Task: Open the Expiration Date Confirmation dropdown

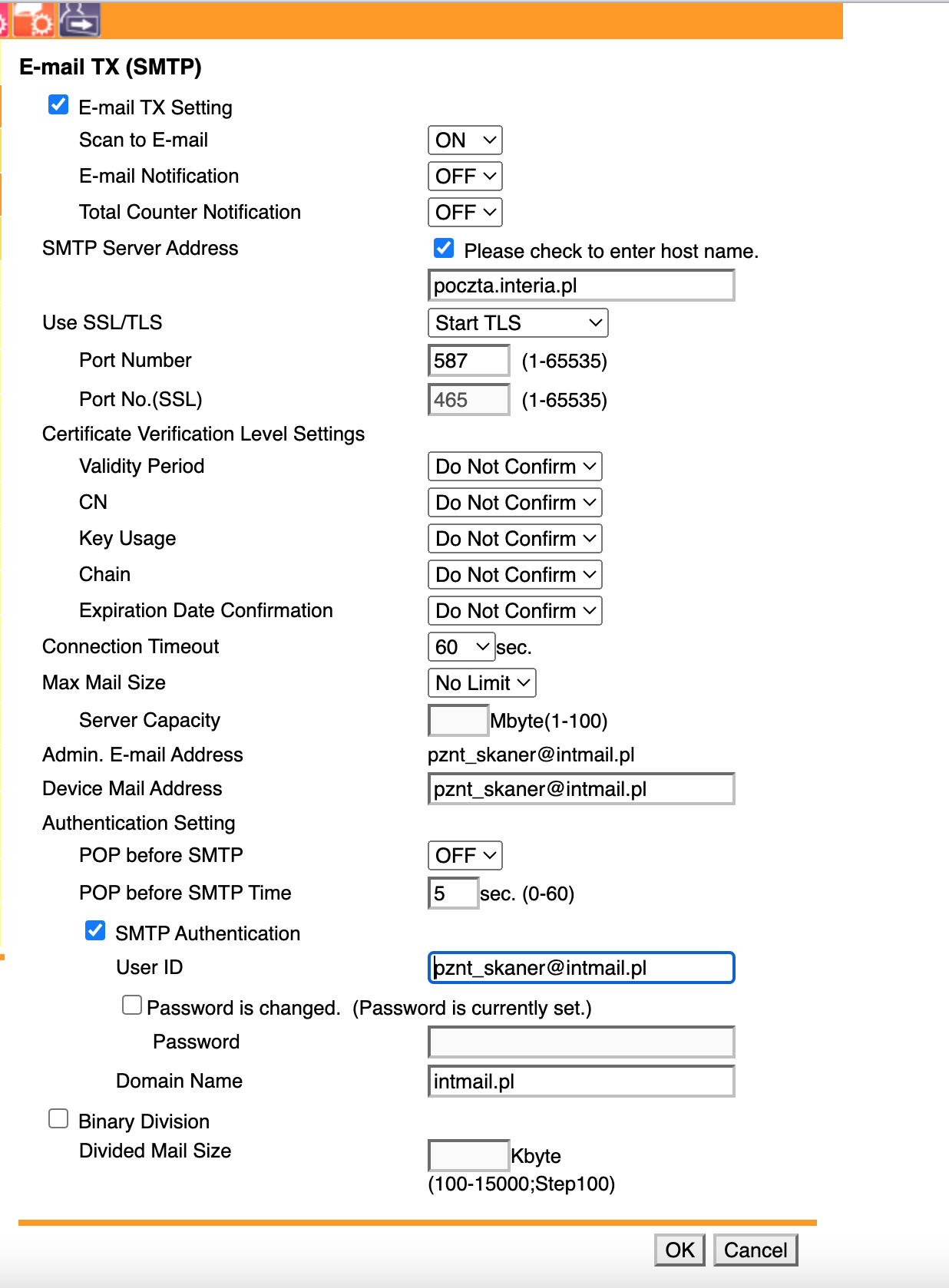Action: pos(515,611)
